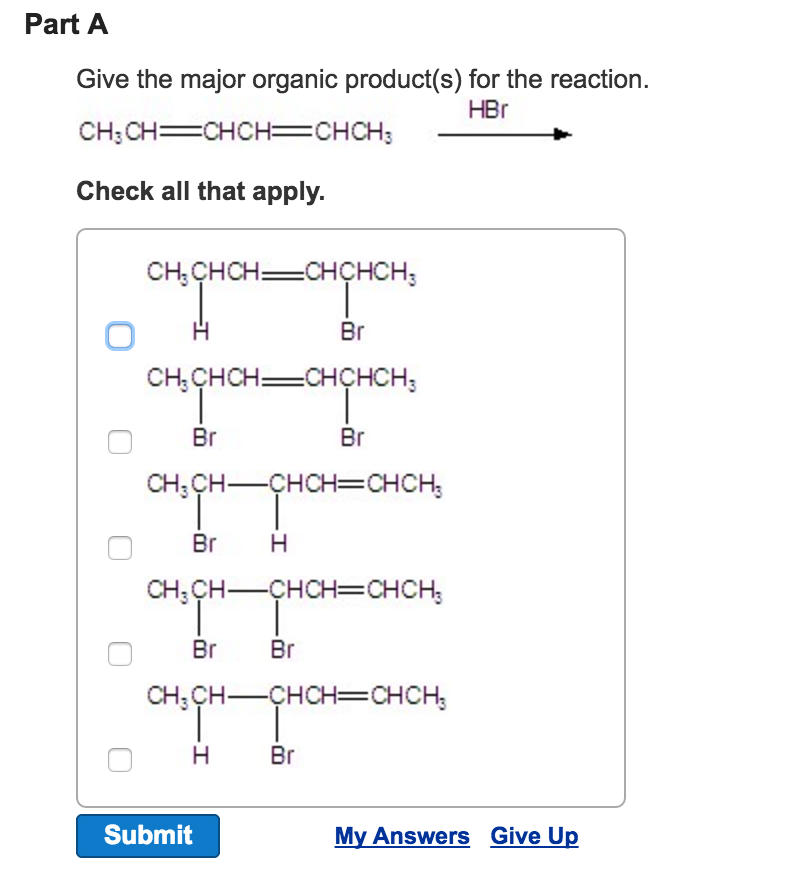Check the fourth option with two Br atoms

120,653
